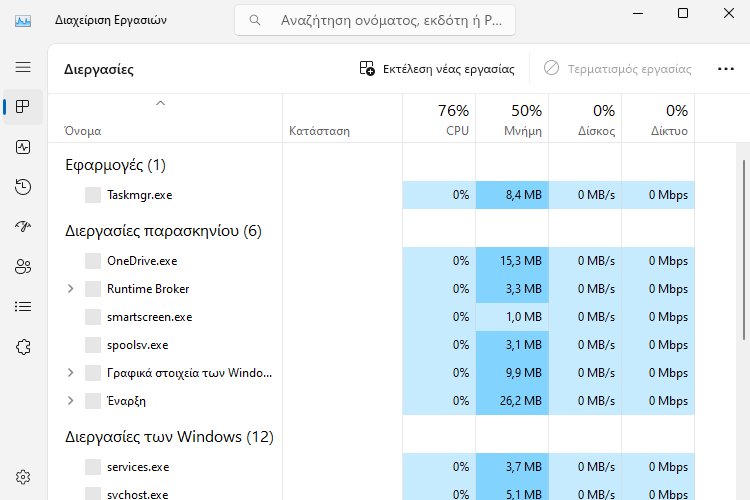Click the services.exe process icon
The height and width of the screenshot is (500, 750).
(93, 467)
